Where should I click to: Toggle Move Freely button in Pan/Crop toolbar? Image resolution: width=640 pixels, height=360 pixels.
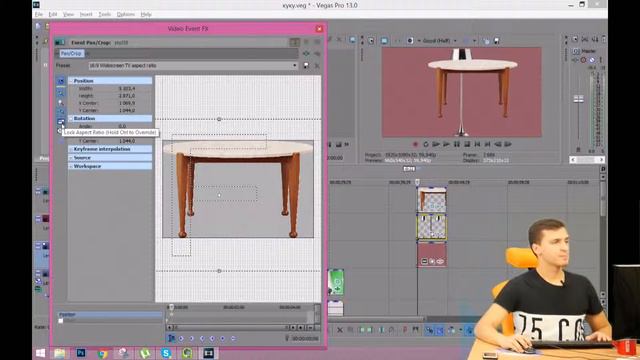click(x=60, y=141)
